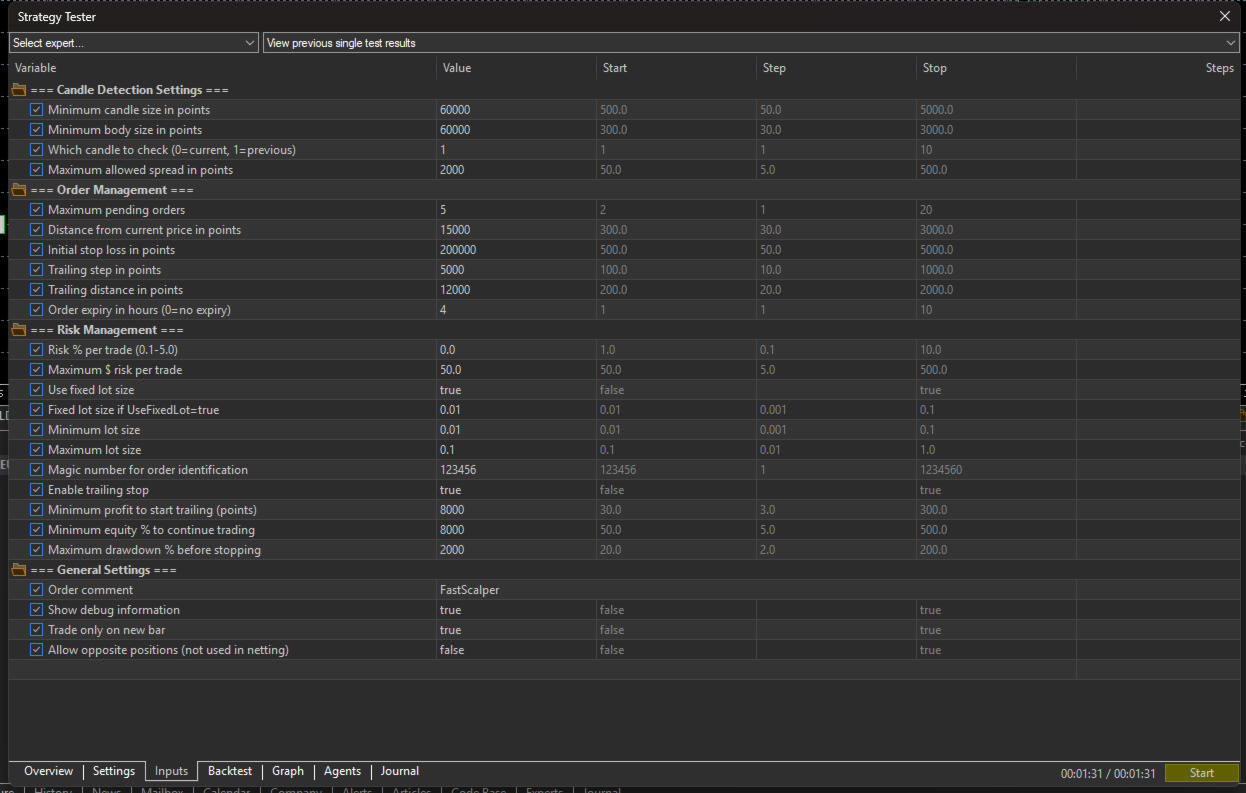The width and height of the screenshot is (1246, 793).
Task: Switch to the Overview tab
Action: click(48, 771)
